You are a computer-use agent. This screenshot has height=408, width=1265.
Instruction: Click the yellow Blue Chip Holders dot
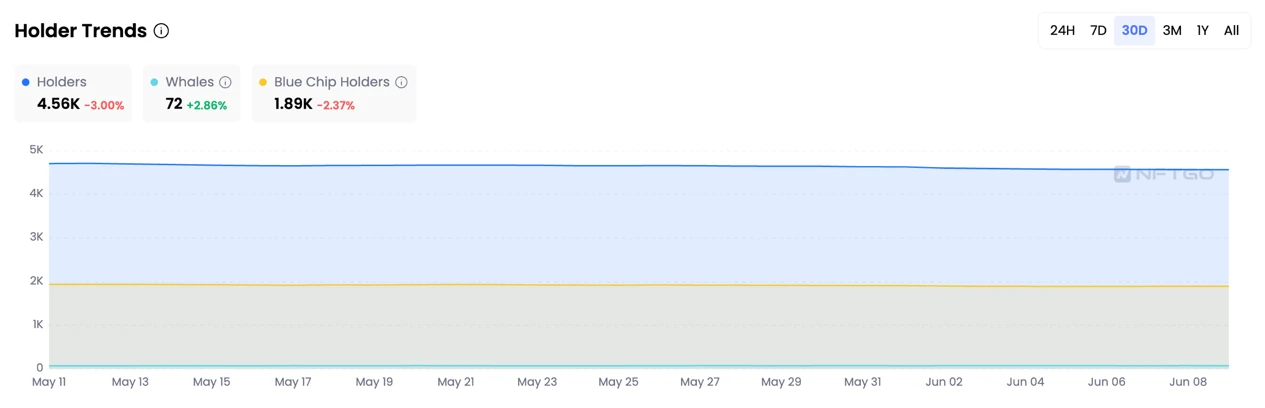(x=263, y=82)
